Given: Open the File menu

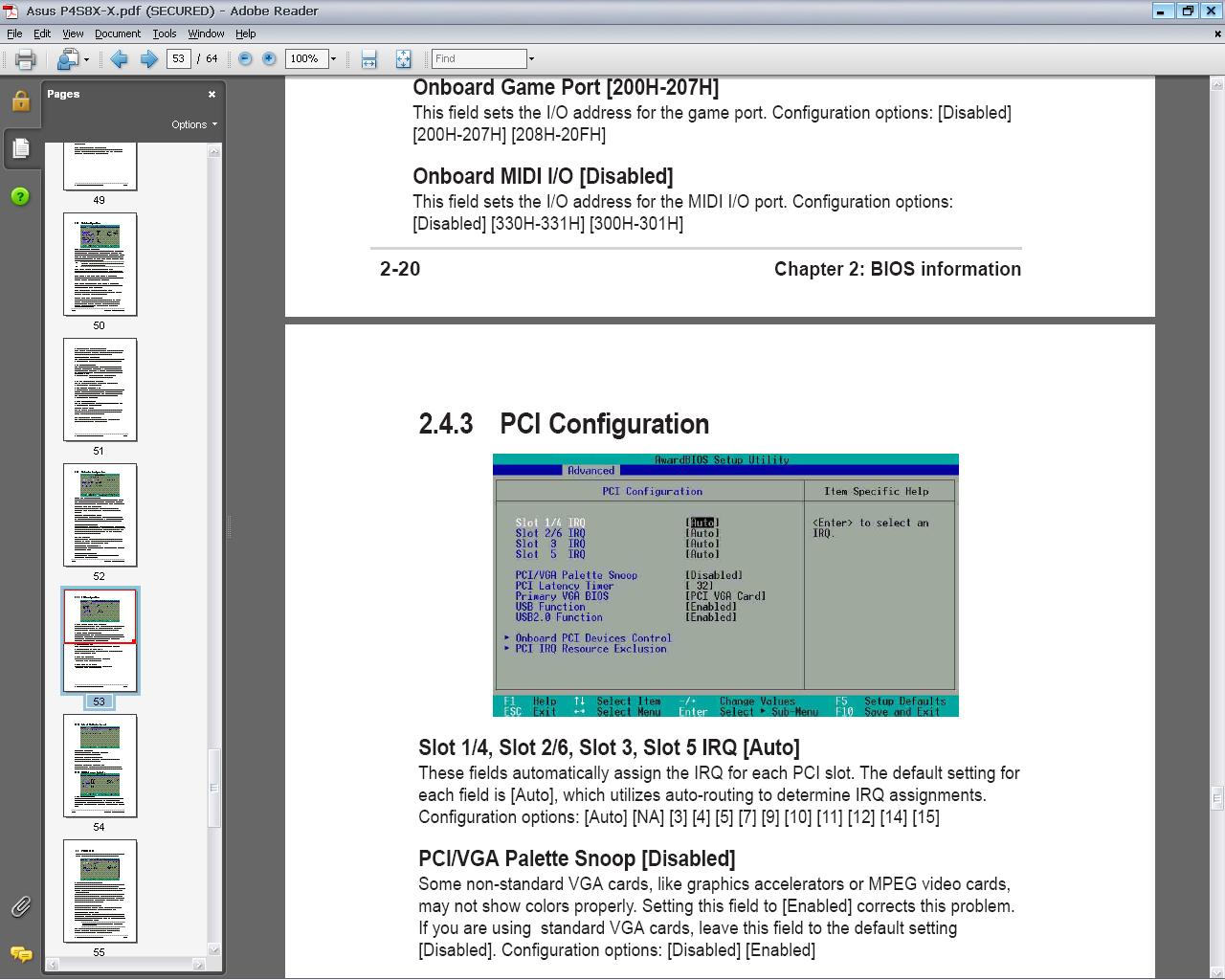Looking at the screenshot, I should [x=14, y=33].
